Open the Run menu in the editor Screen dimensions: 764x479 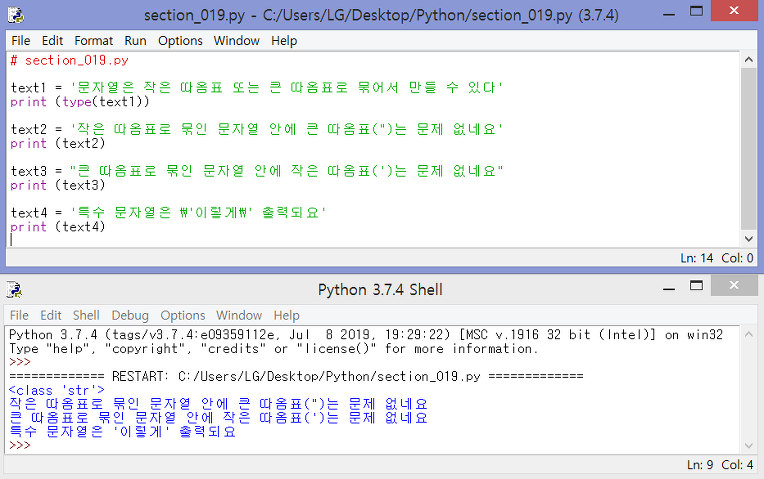pyautogui.click(x=135, y=40)
